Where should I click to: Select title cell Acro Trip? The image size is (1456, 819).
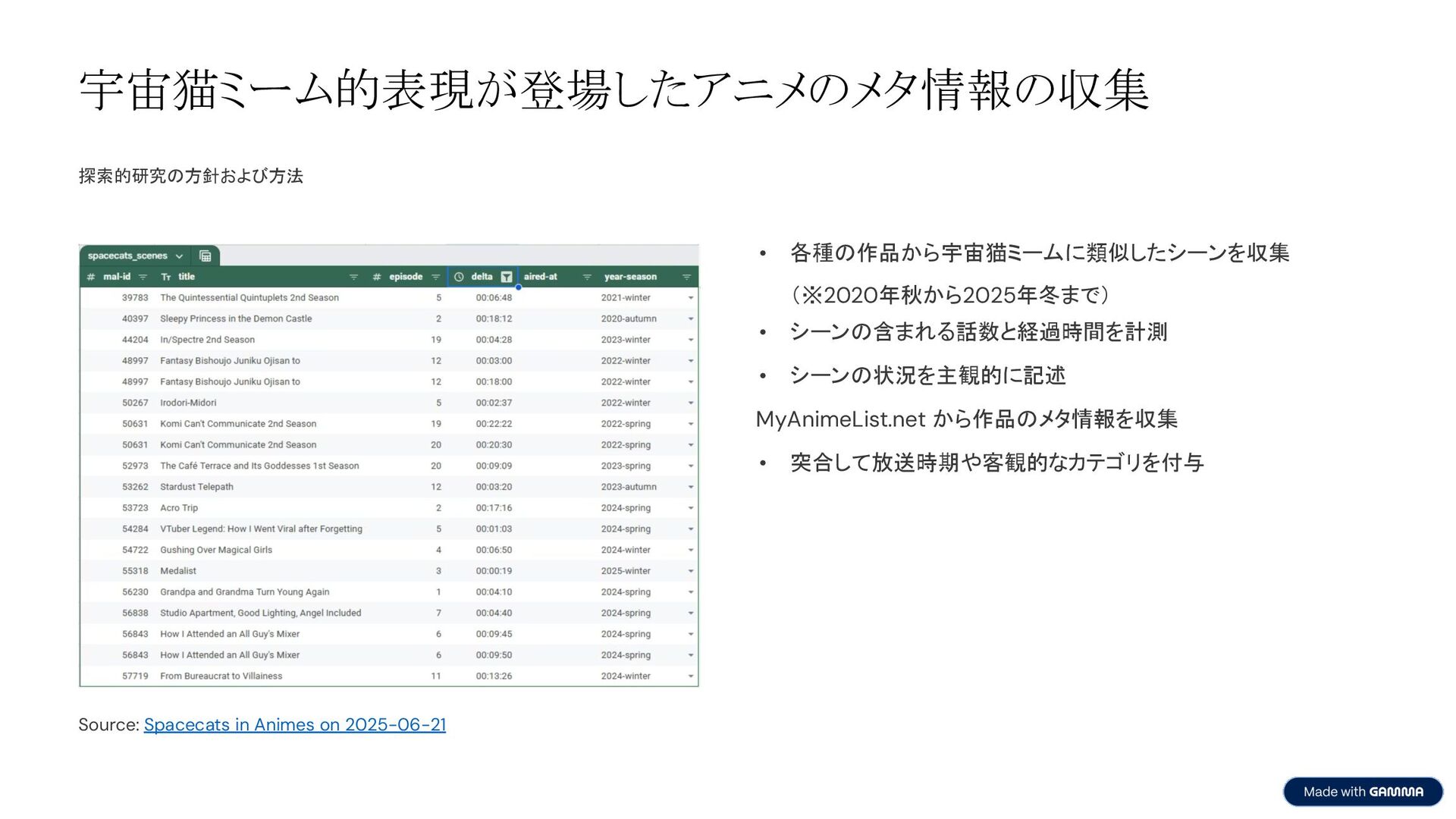pyautogui.click(x=179, y=508)
